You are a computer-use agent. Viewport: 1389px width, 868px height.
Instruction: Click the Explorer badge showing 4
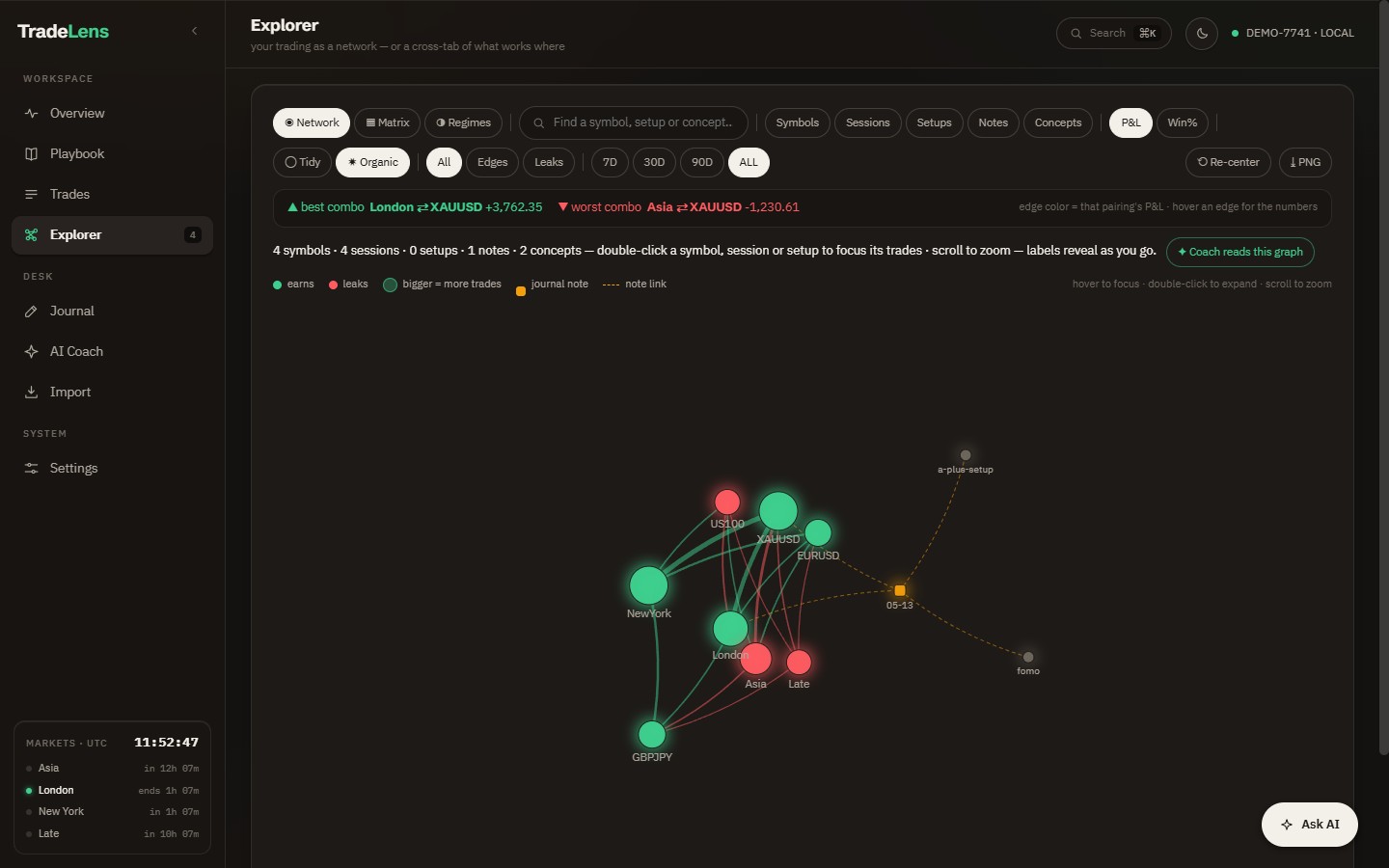193,234
